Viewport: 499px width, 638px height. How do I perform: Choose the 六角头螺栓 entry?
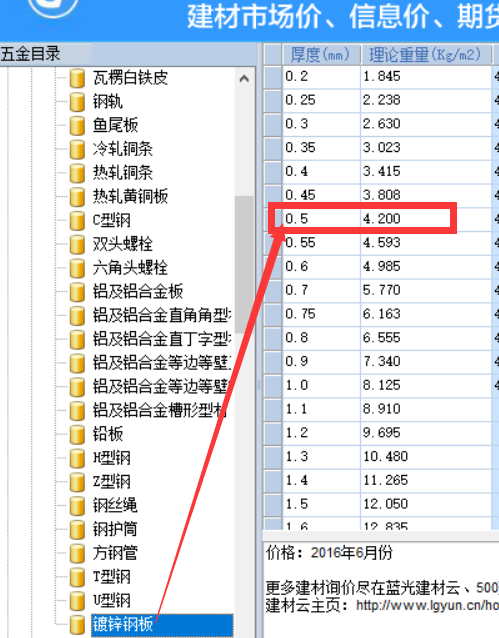(x=130, y=267)
